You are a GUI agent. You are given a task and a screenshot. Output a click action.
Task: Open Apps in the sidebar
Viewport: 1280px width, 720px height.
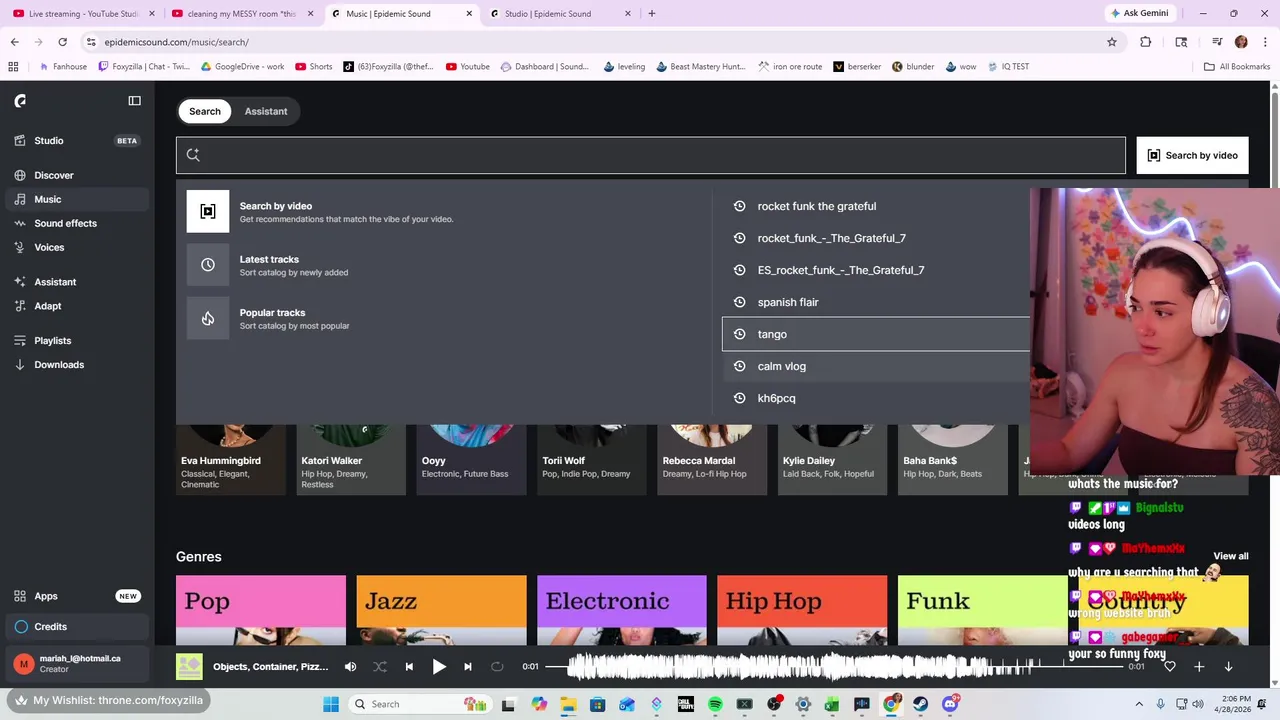77,596
